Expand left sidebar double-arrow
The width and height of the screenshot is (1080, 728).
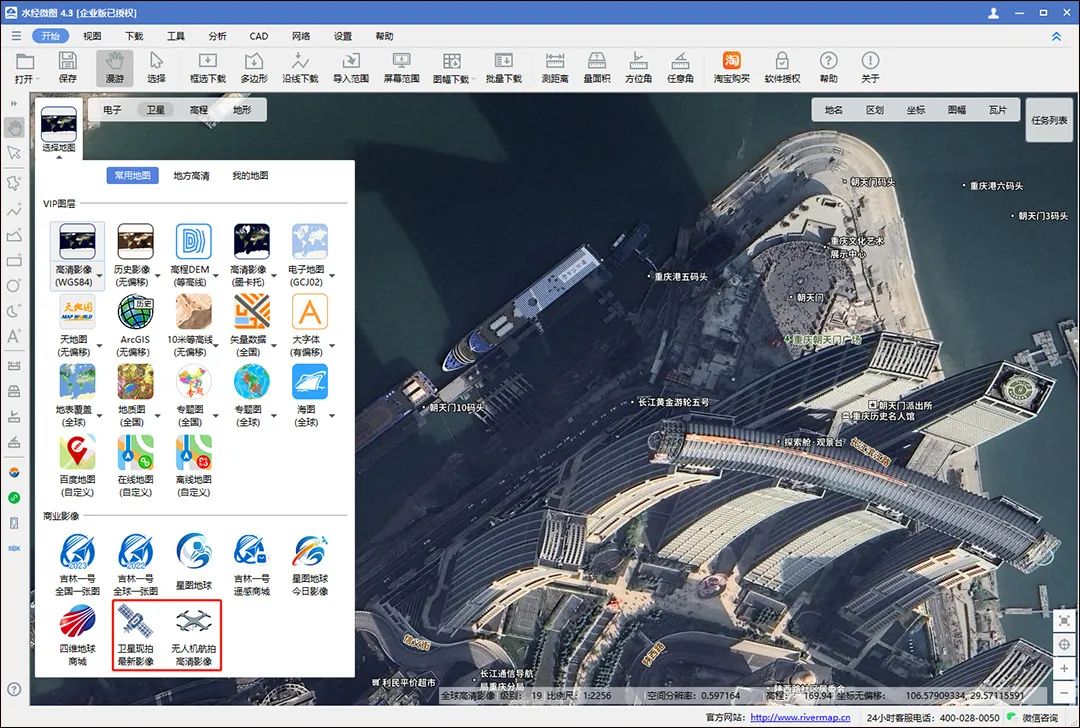pos(13,103)
